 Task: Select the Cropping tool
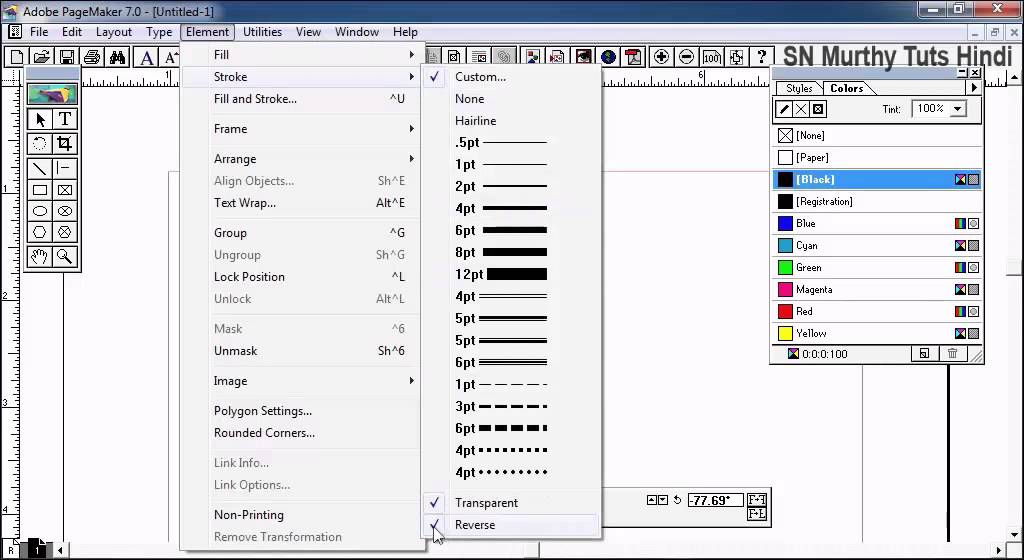click(x=65, y=144)
